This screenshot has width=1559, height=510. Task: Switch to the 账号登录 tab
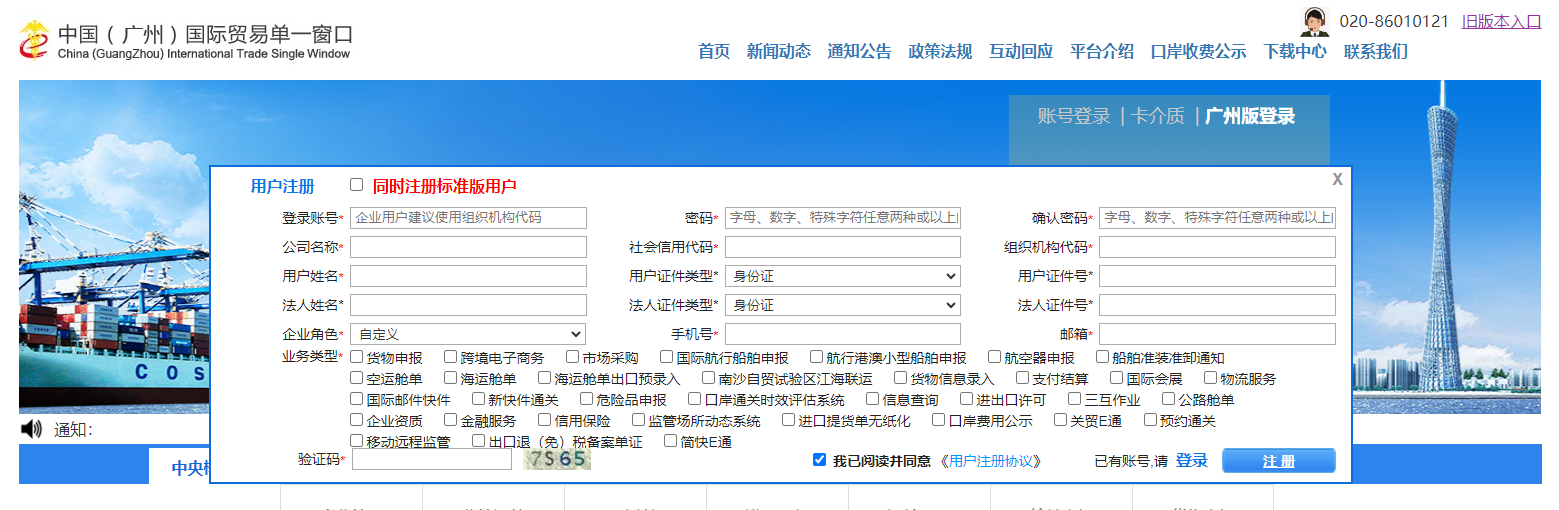coord(1073,116)
